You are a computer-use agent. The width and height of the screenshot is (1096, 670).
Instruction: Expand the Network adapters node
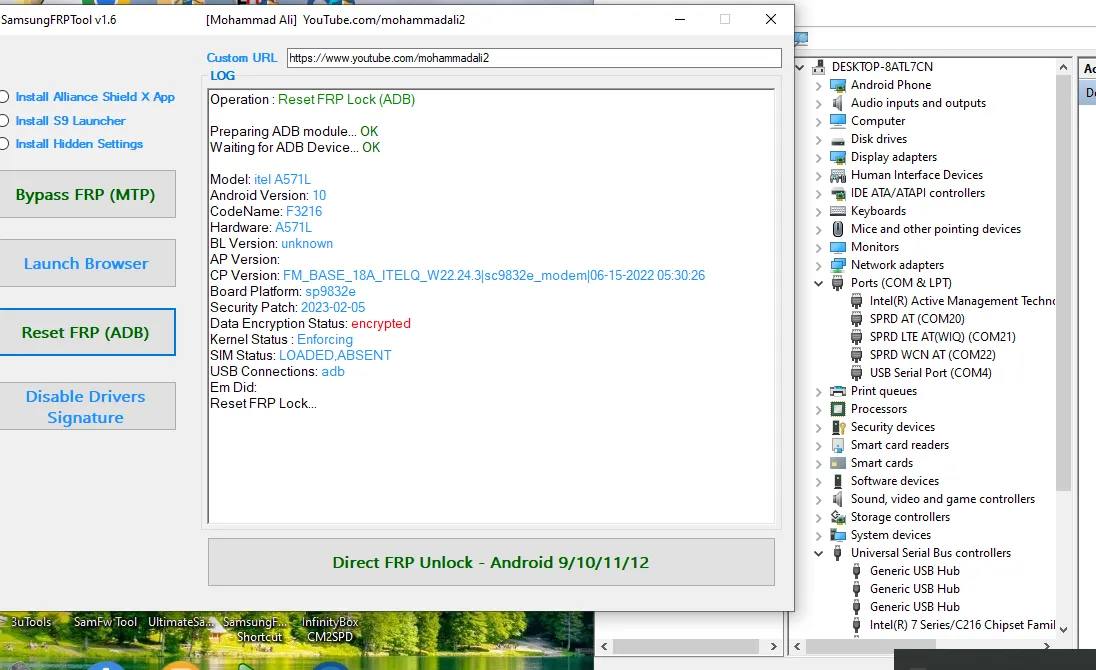819,265
